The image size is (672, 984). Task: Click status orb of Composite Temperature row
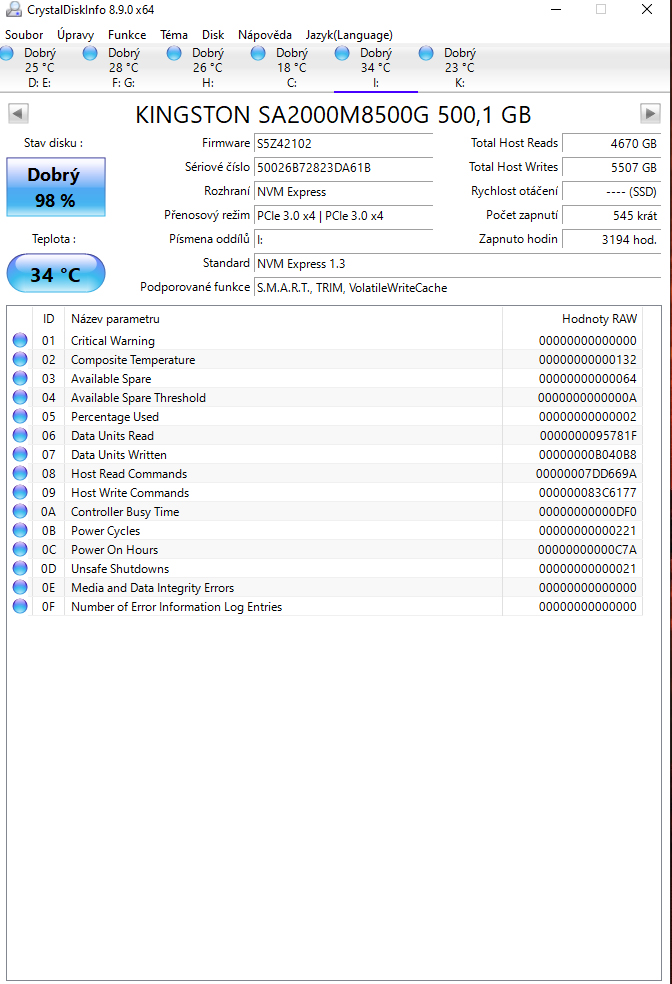click(20, 359)
